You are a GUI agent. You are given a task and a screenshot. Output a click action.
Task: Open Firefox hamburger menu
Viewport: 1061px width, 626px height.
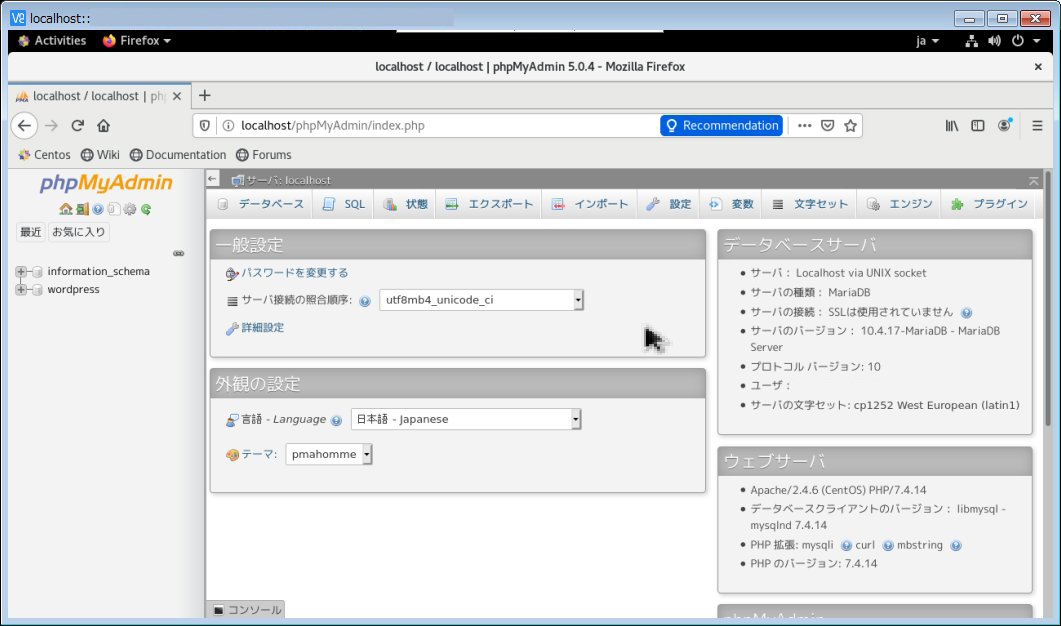pyautogui.click(x=1037, y=125)
